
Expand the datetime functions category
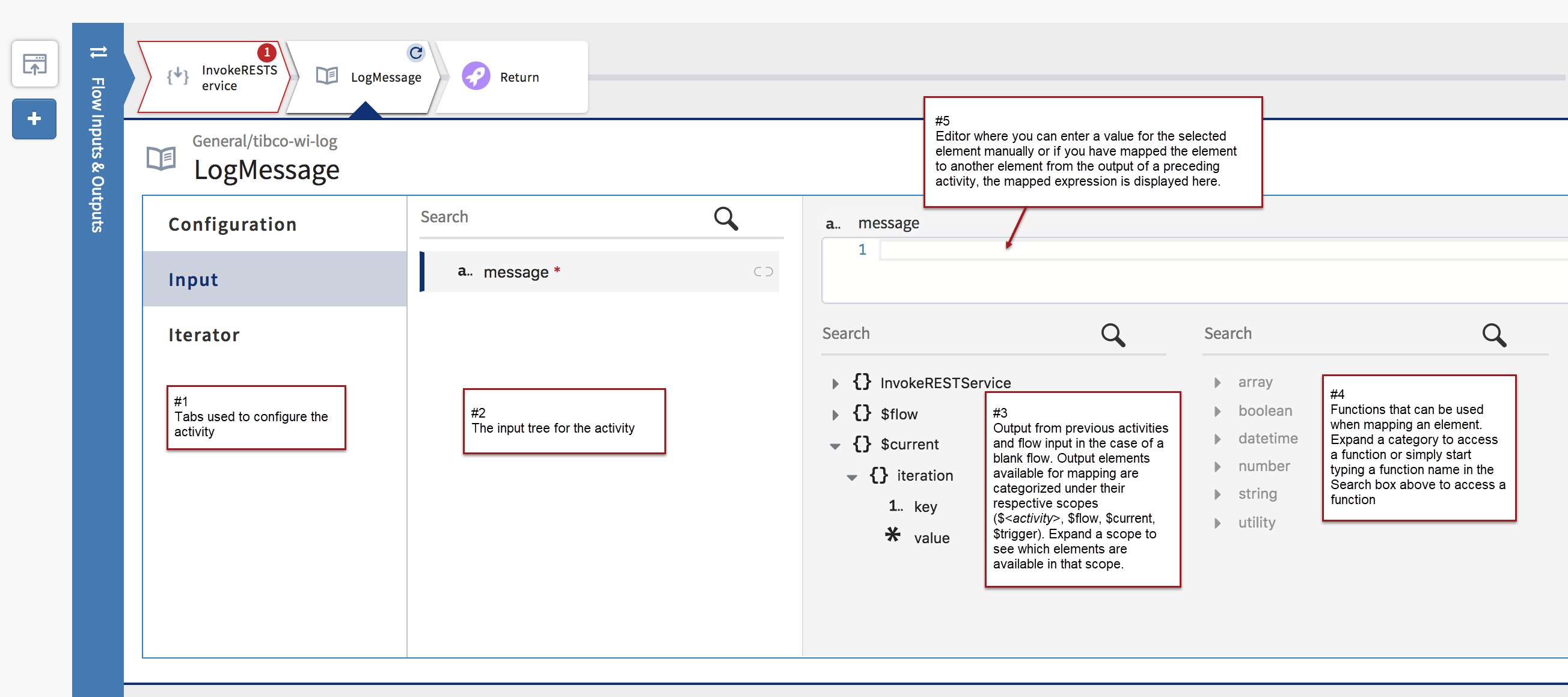point(1217,439)
